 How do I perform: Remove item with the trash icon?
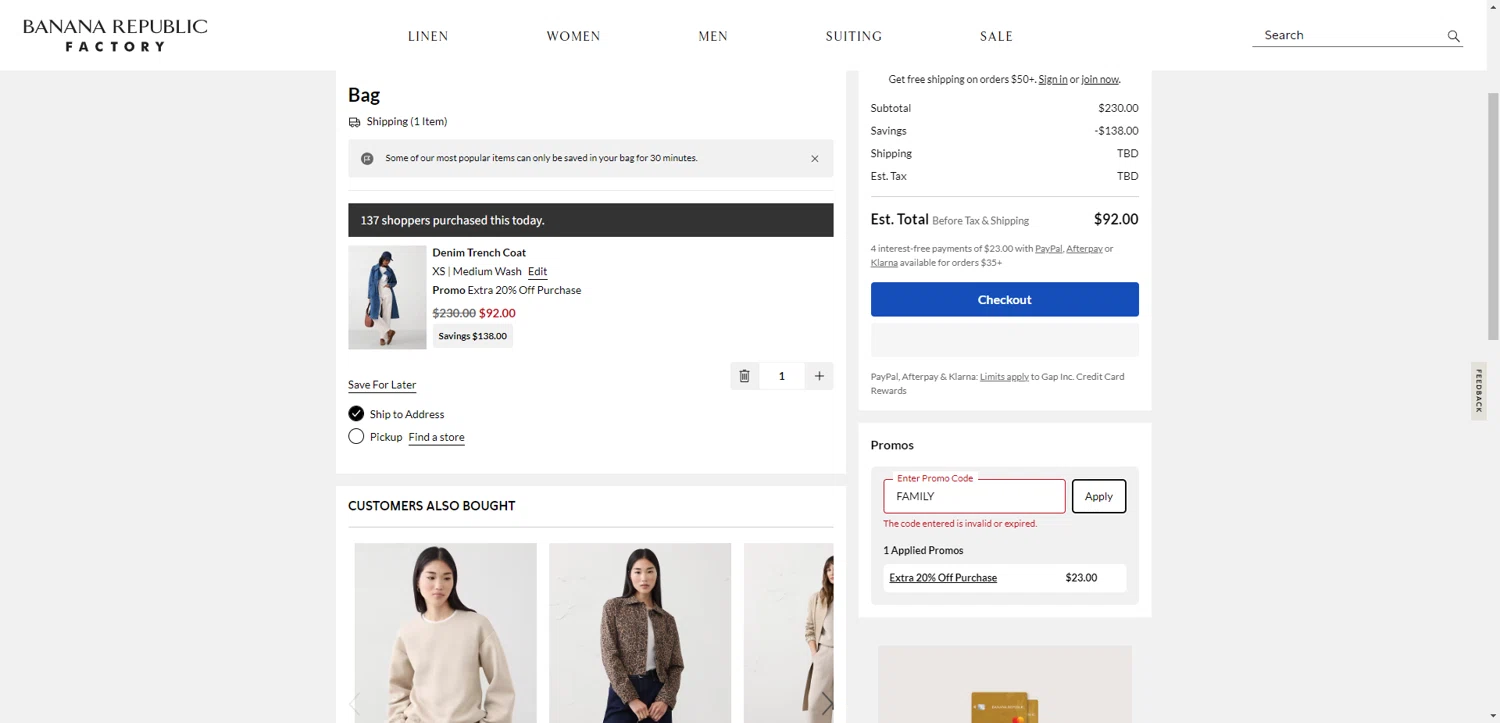click(744, 376)
